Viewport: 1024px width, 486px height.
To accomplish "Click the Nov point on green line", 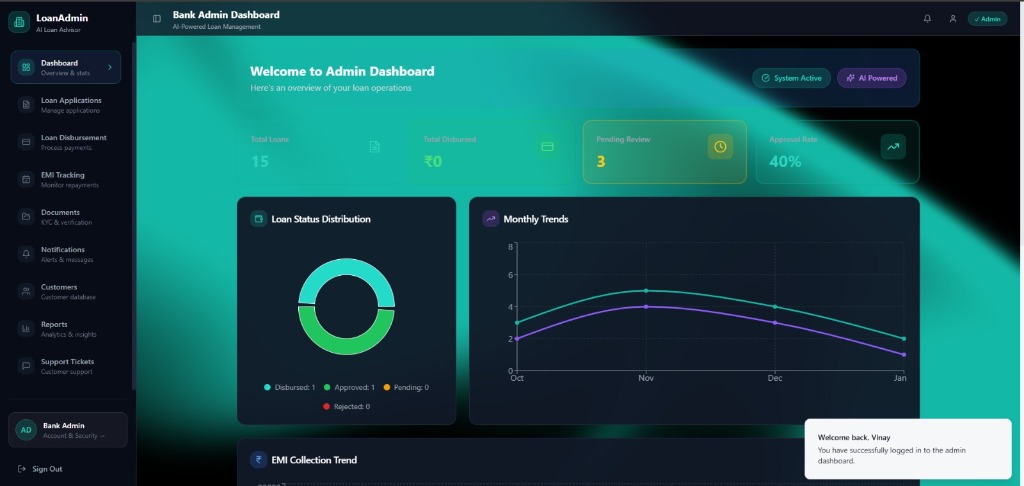I will click(x=646, y=291).
